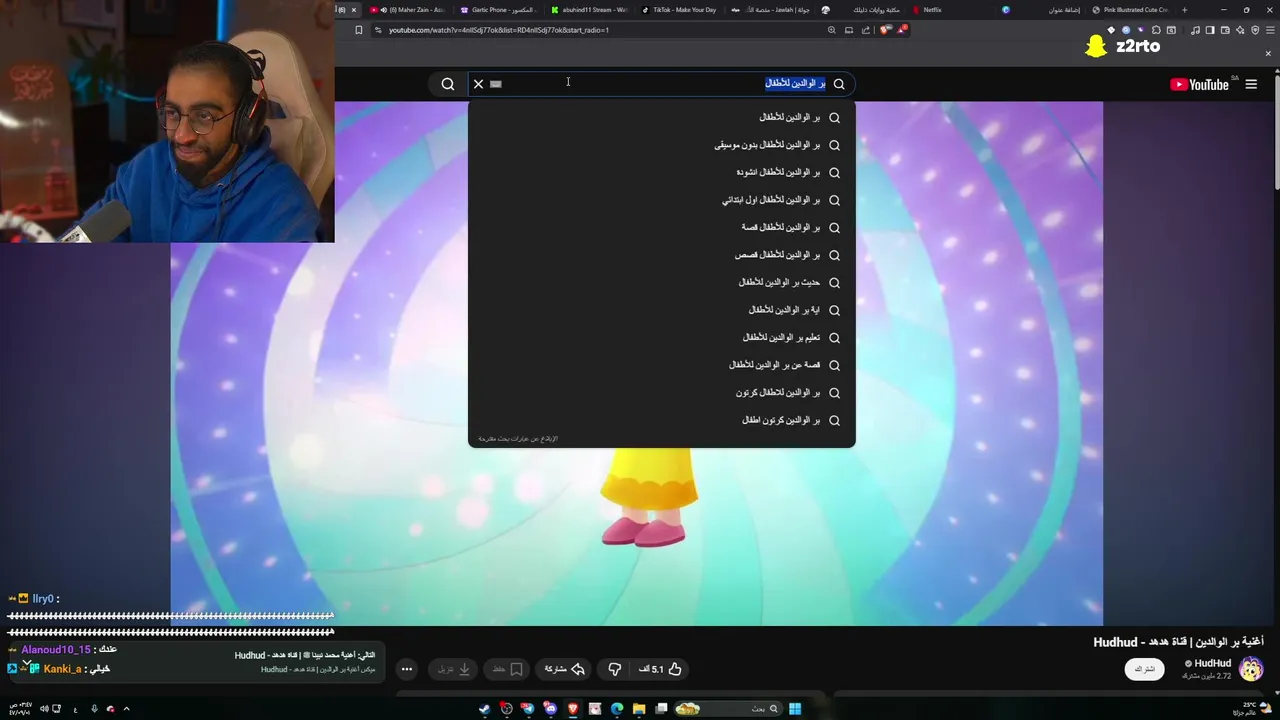Open Brave browser from the taskbar
Screen dimensions: 1280x720
coord(573,709)
